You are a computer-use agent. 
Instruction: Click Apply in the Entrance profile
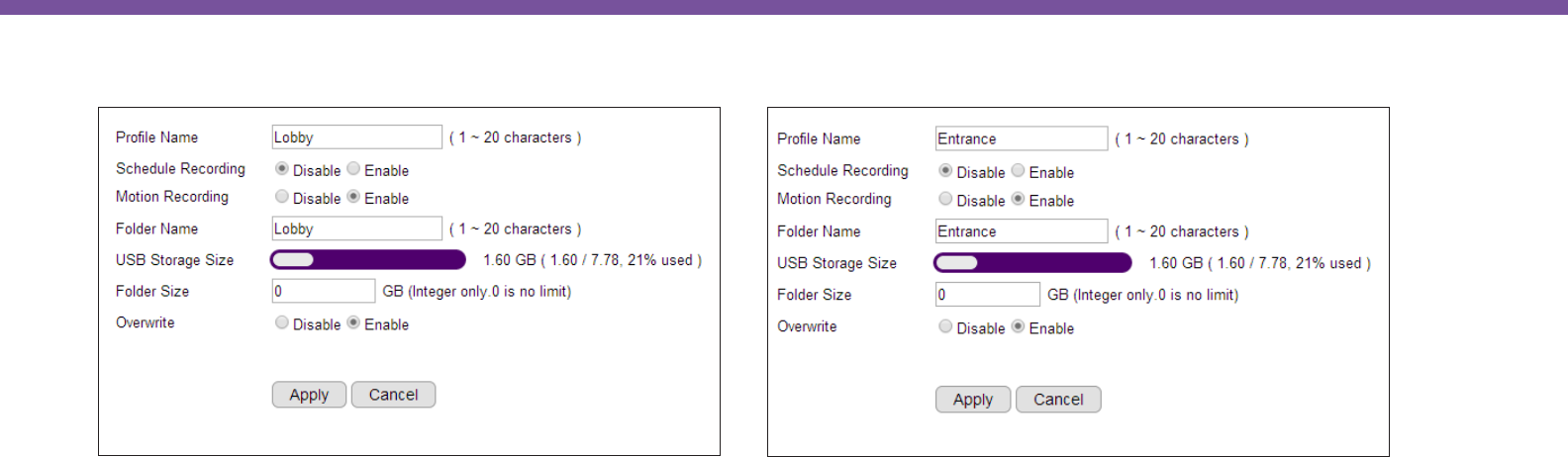(x=973, y=400)
